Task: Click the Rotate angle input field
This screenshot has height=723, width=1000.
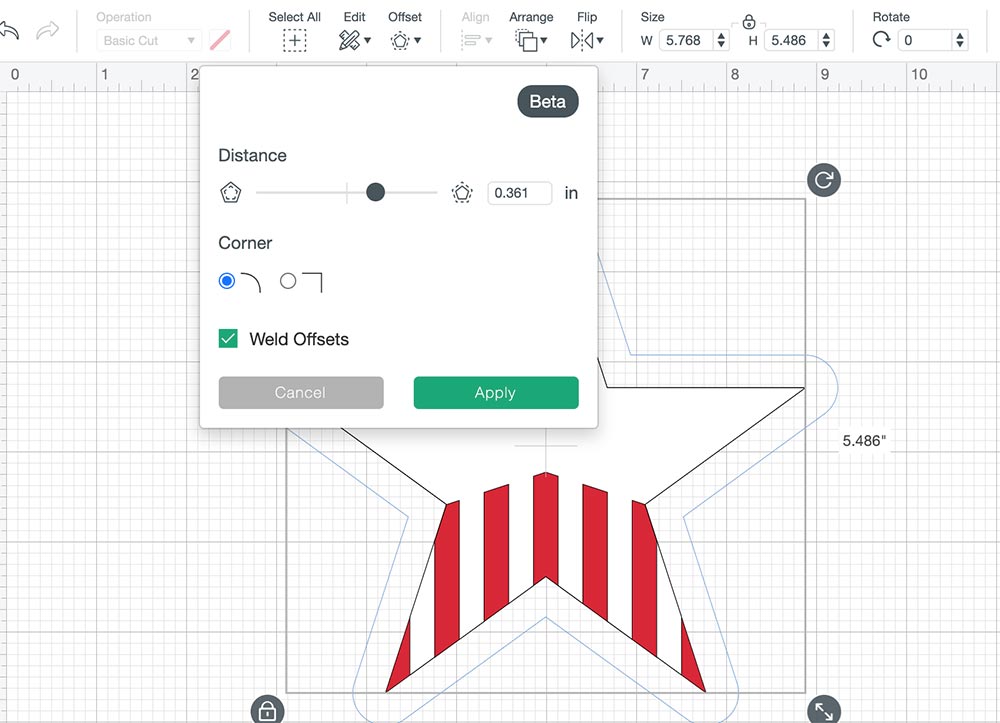Action: tap(925, 40)
